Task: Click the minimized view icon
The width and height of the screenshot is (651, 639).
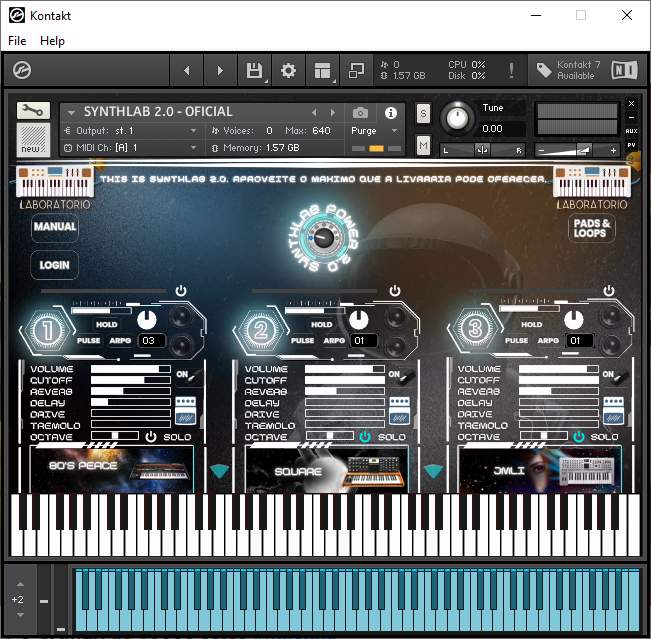Action: (356, 70)
